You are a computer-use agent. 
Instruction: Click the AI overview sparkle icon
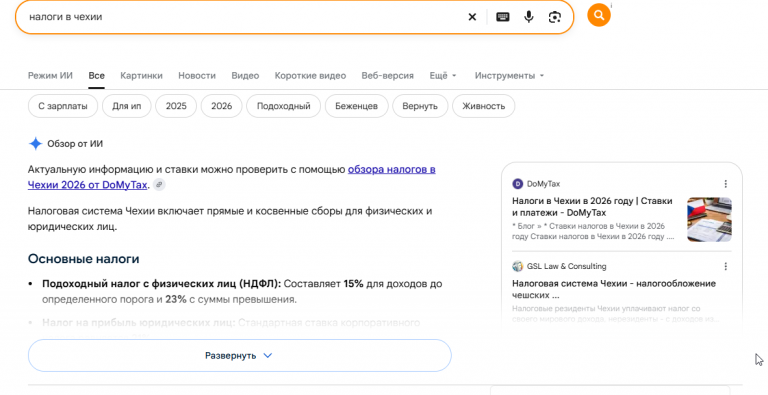(x=35, y=144)
